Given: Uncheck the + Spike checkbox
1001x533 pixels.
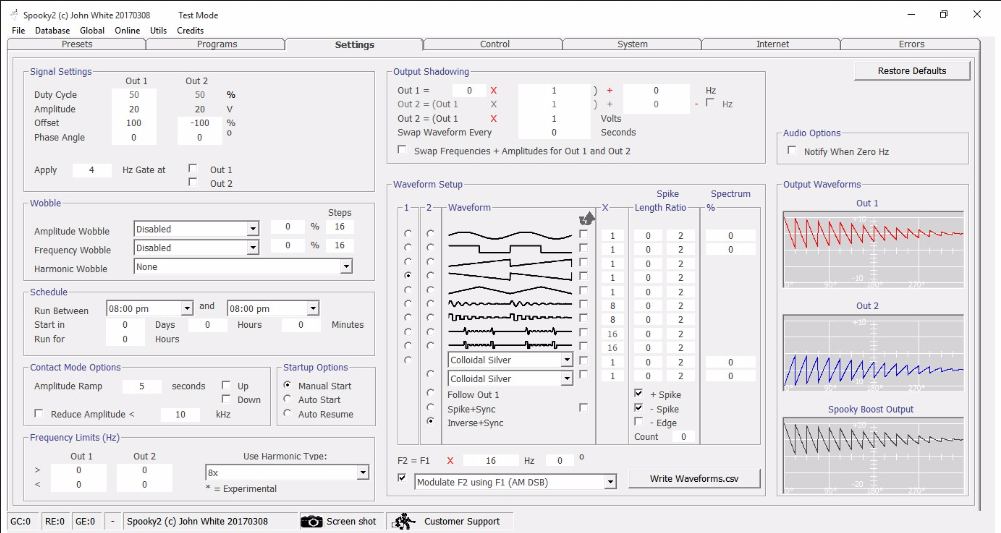Looking at the screenshot, I should coord(638,394).
